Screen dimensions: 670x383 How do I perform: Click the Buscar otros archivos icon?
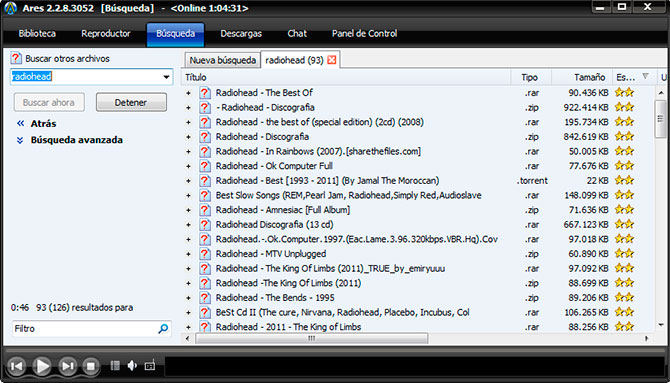(x=16, y=58)
